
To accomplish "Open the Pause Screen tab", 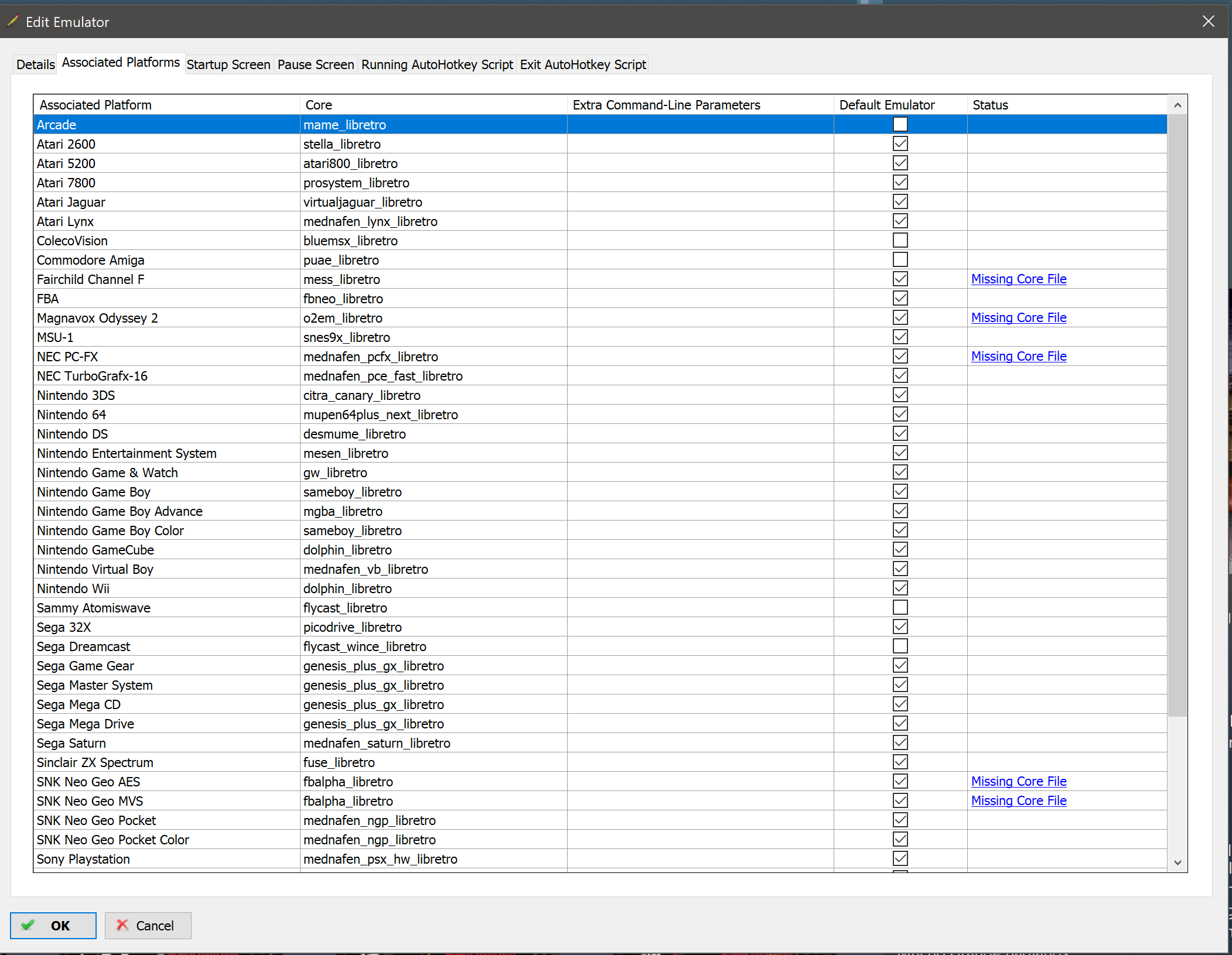I will coord(316,64).
